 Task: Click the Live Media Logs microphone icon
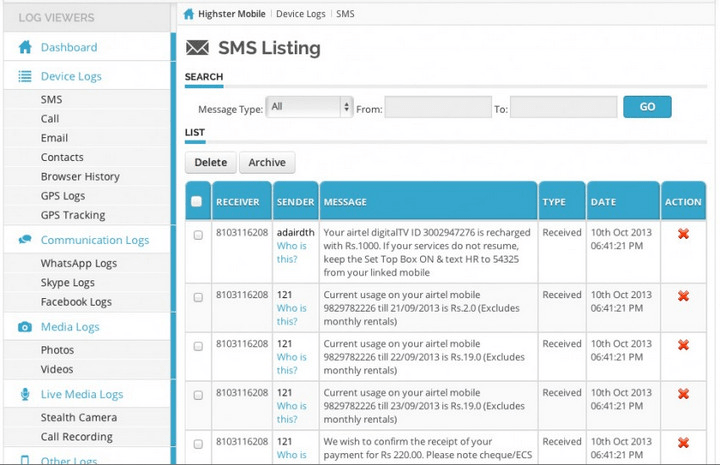pyautogui.click(x=25, y=394)
